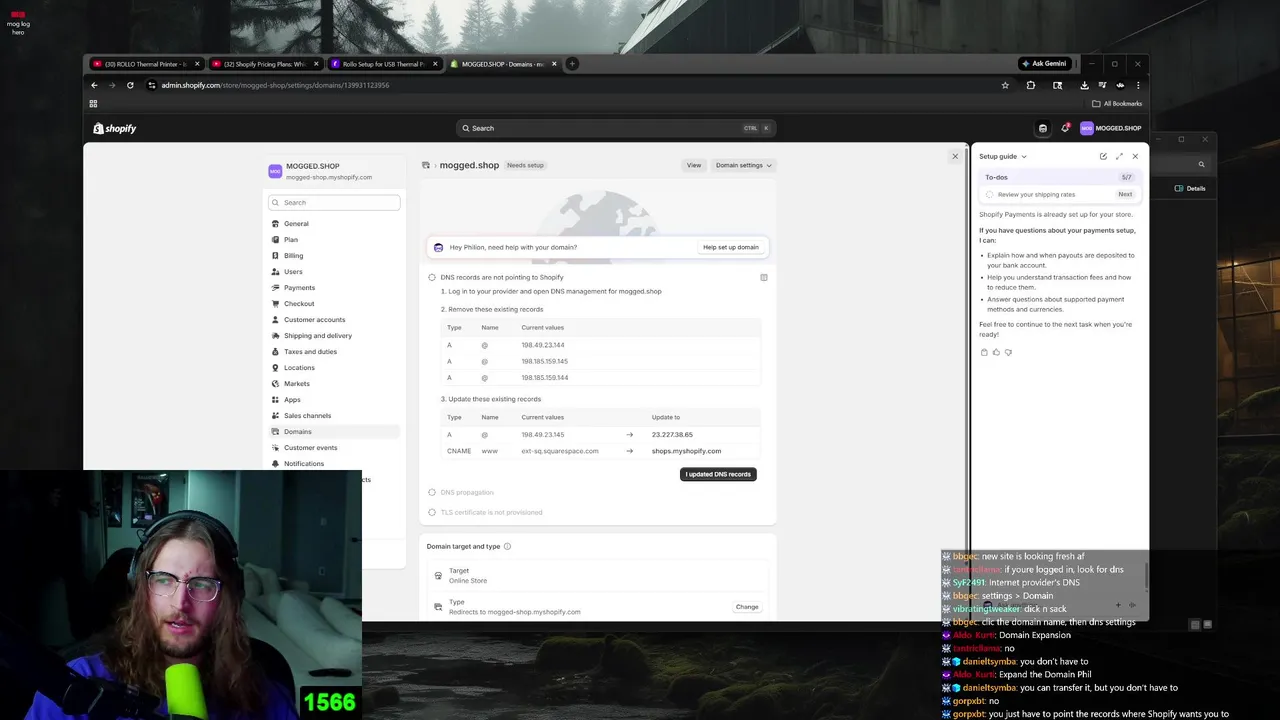
Task: Open Customer accounts settings
Action: [x=314, y=320]
